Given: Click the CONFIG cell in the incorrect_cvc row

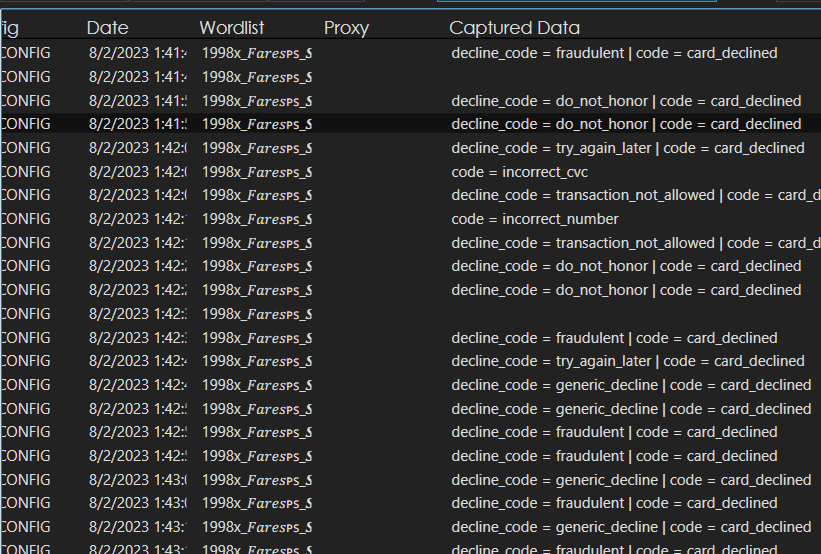Looking at the screenshot, I should pos(26,172).
